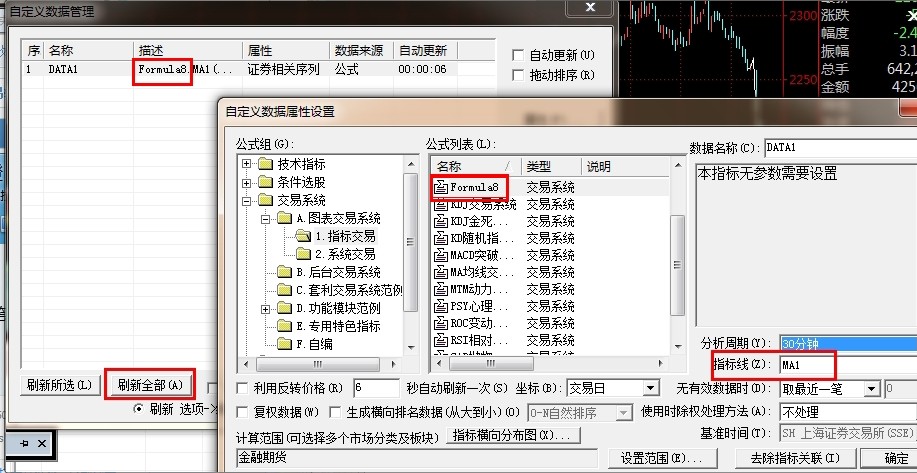Click the KDJ交易系统 formula icon
Viewport: 917px width, 473px height.
[x=441, y=204]
